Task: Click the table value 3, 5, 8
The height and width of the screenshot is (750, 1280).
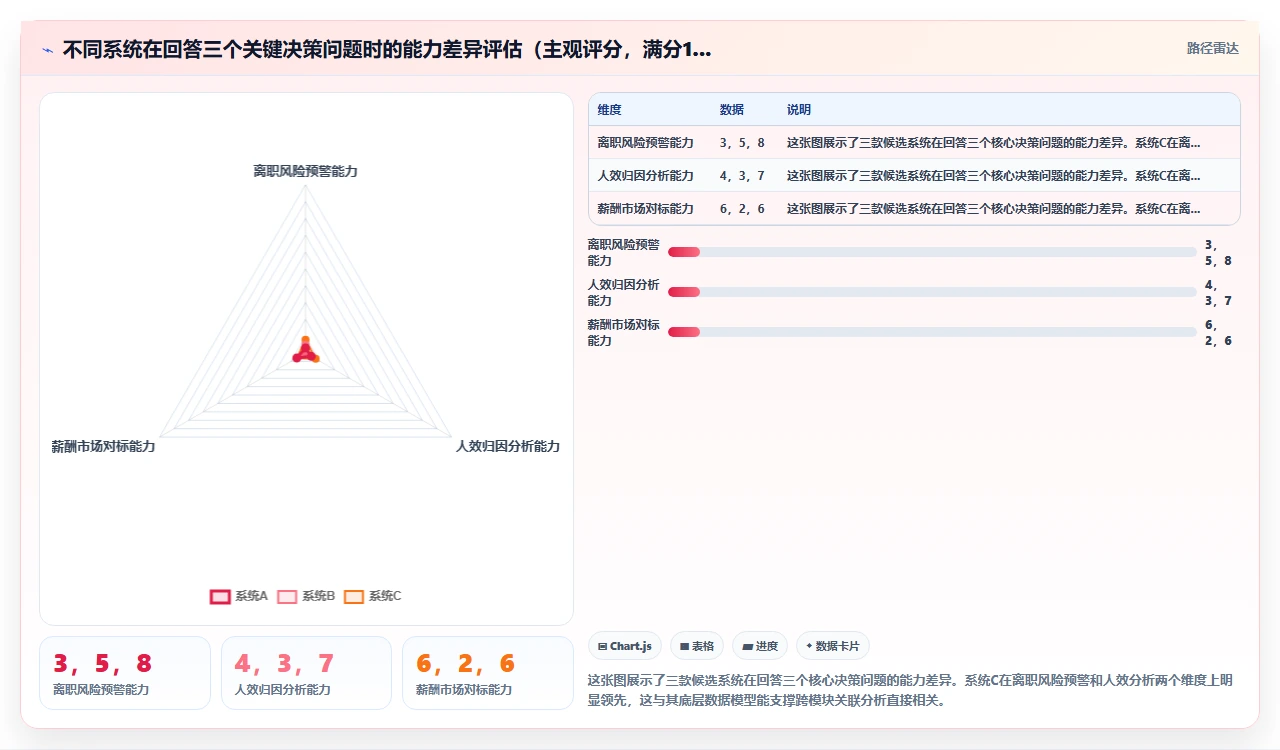Action: point(742,143)
